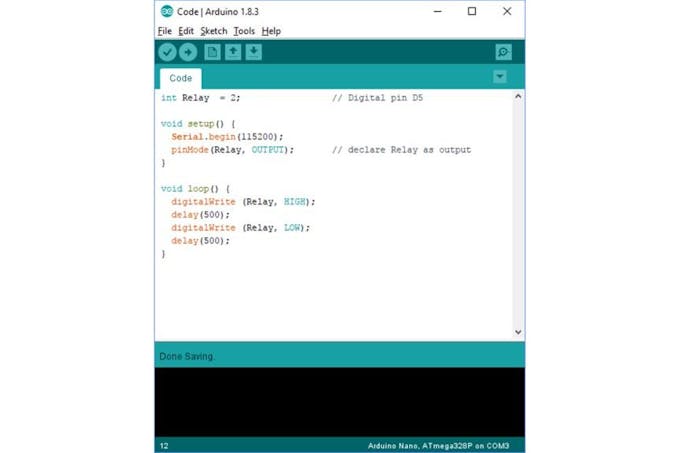The height and width of the screenshot is (453, 680).
Task: Select the Code tab
Action: click(x=181, y=78)
